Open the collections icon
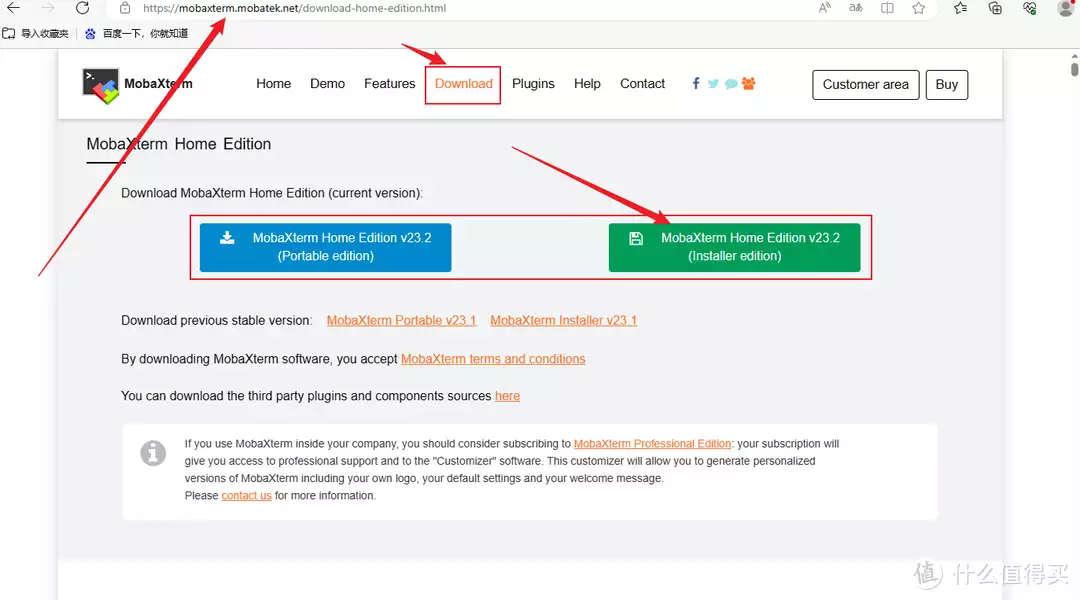Screen dimensions: 1080x600 [x=995, y=8]
